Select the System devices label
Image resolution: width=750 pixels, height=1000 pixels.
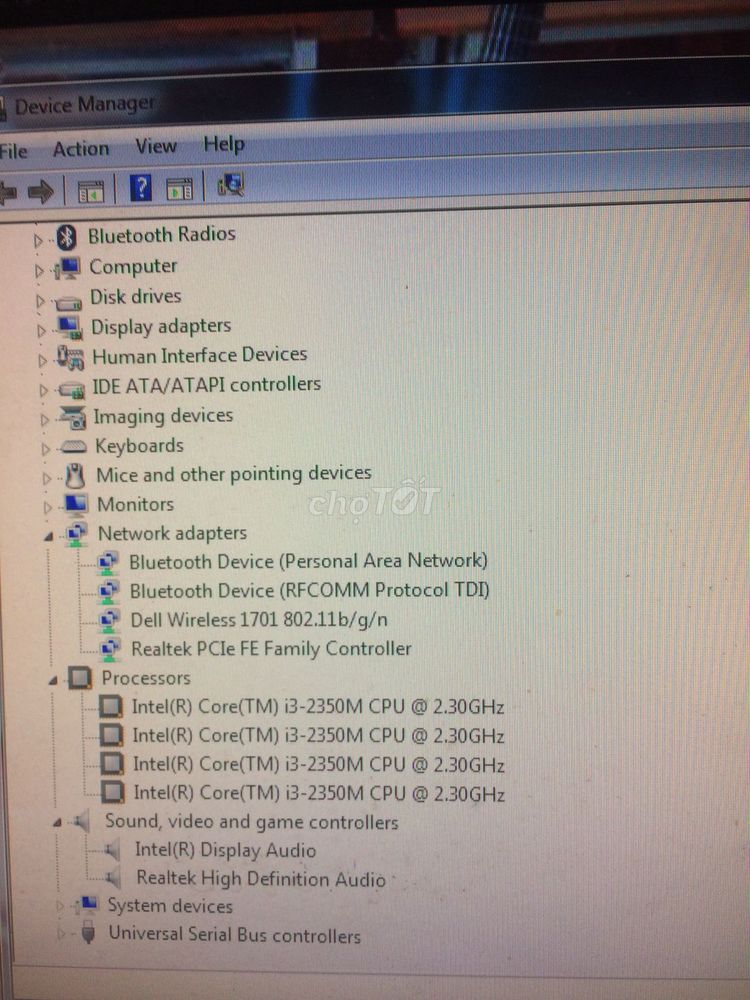170,906
